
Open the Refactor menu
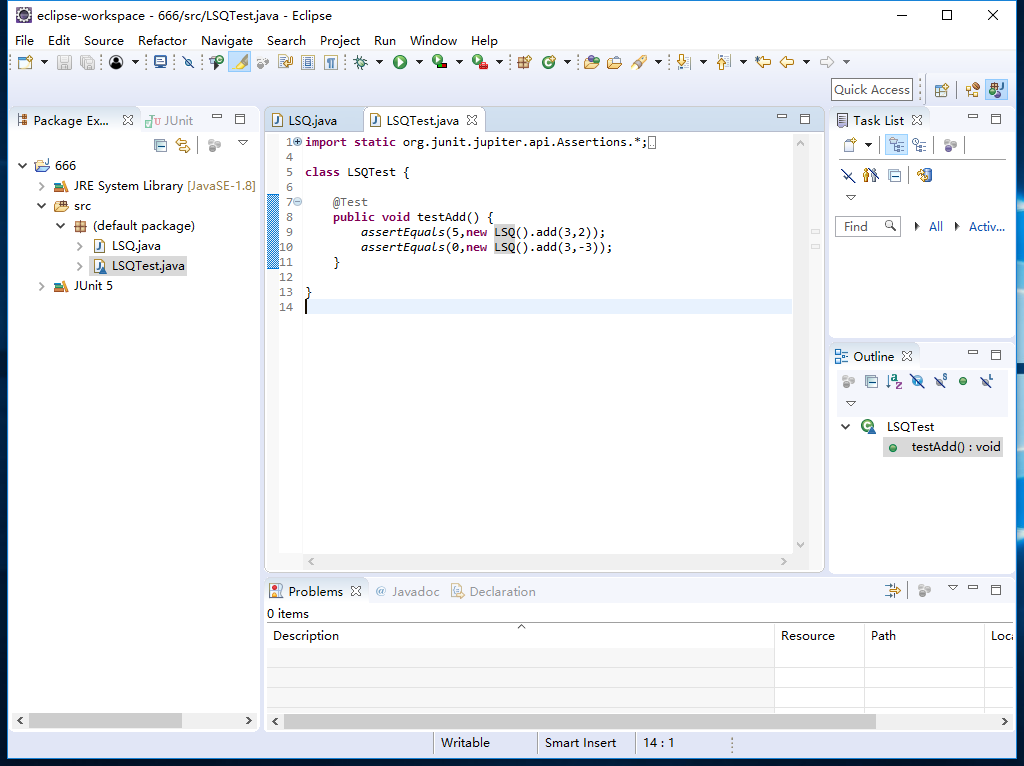point(162,40)
